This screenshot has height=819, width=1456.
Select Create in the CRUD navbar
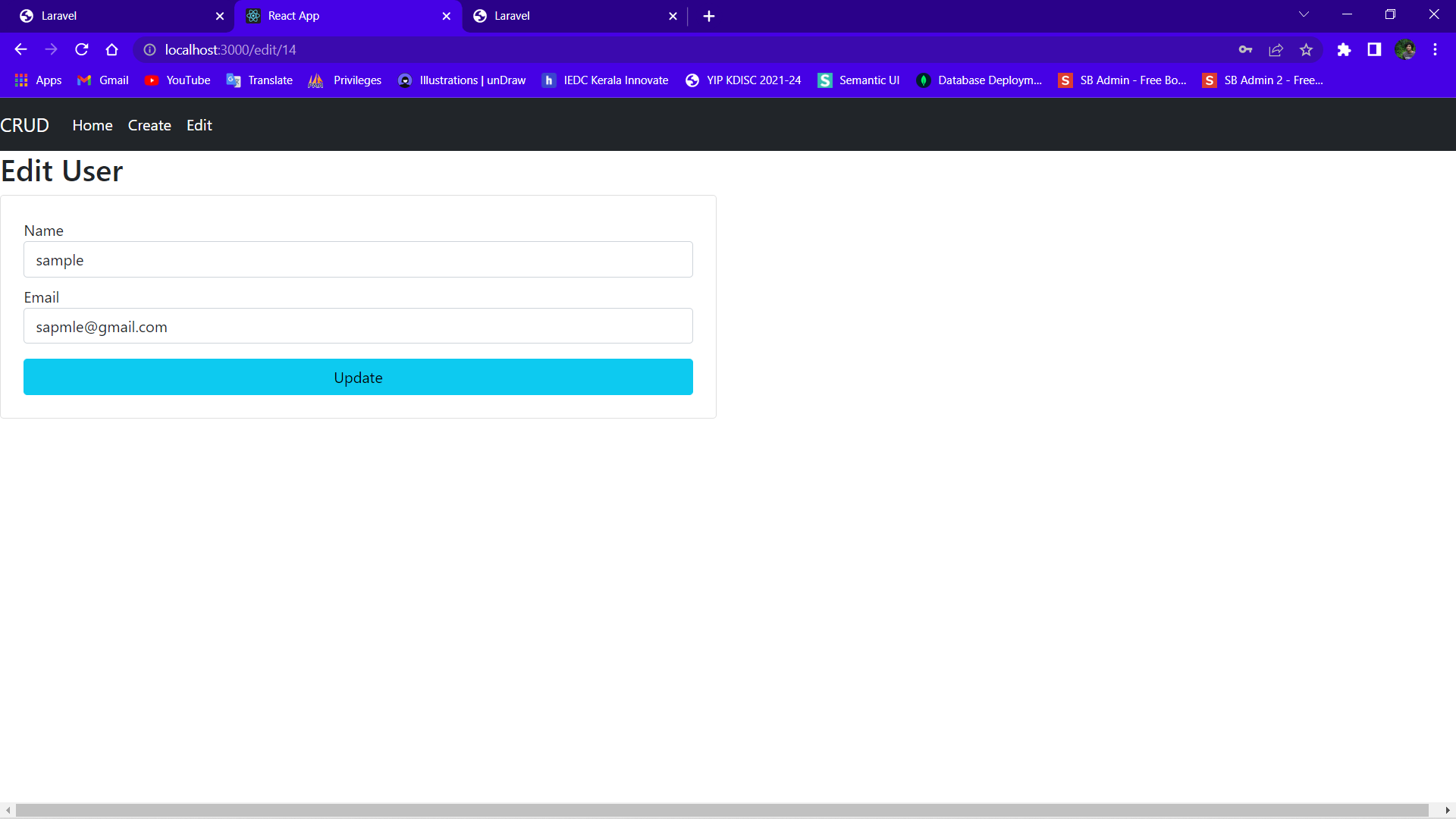click(149, 124)
